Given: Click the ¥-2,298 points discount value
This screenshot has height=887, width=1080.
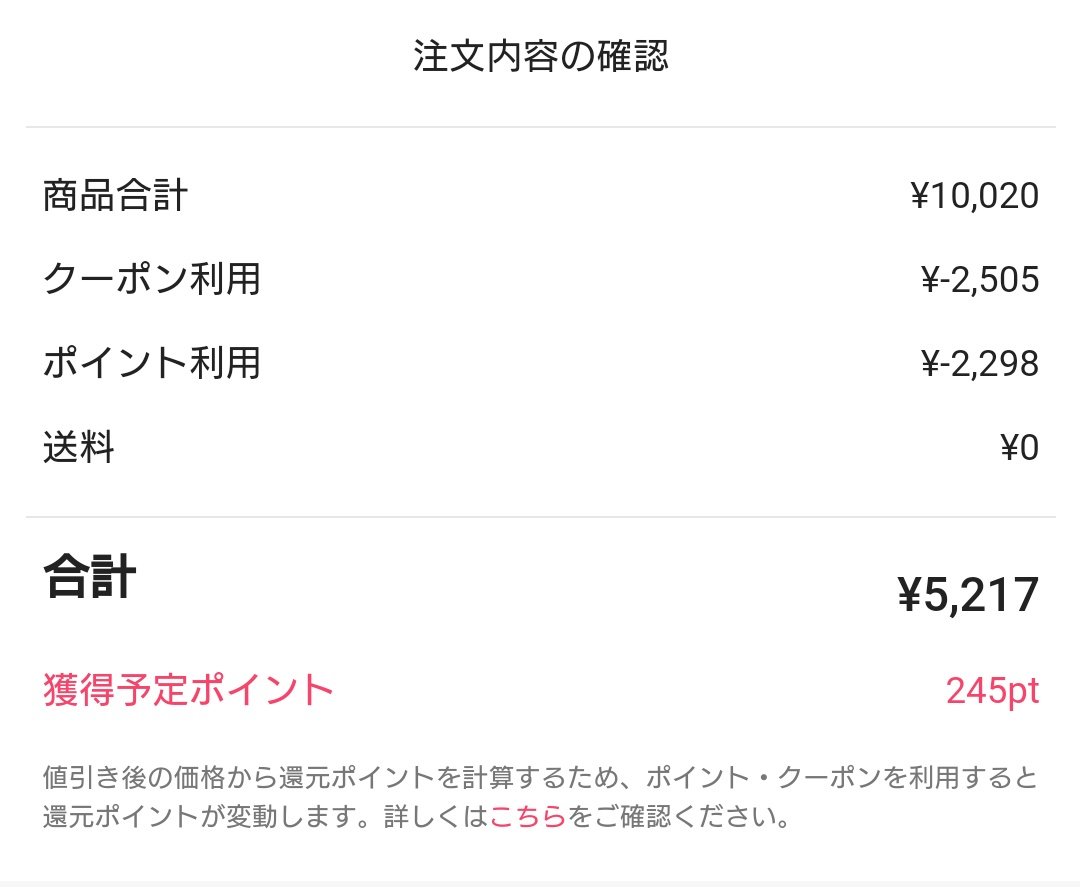Looking at the screenshot, I should 979,364.
